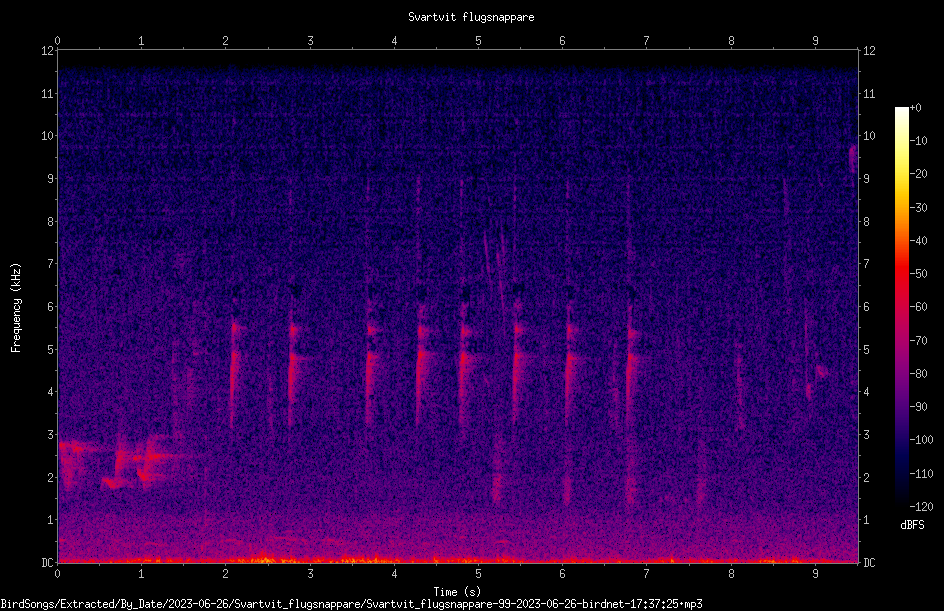Click '5' on the top time axis
Screen dimensions: 944x611
(x=478, y=41)
